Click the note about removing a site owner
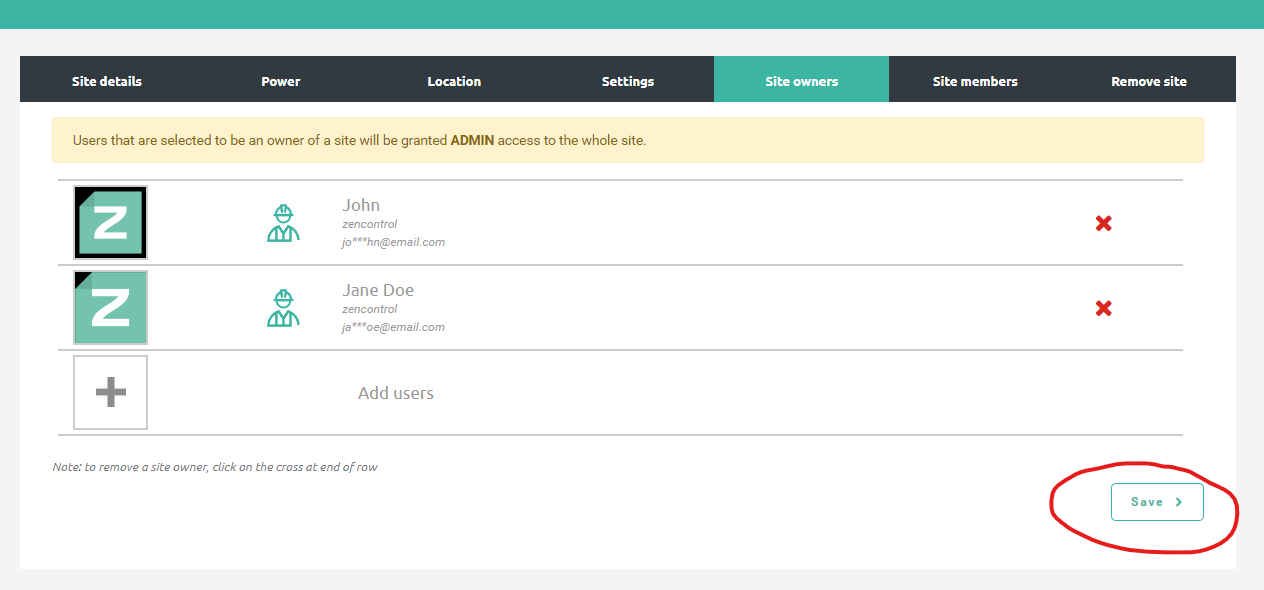 pos(215,467)
